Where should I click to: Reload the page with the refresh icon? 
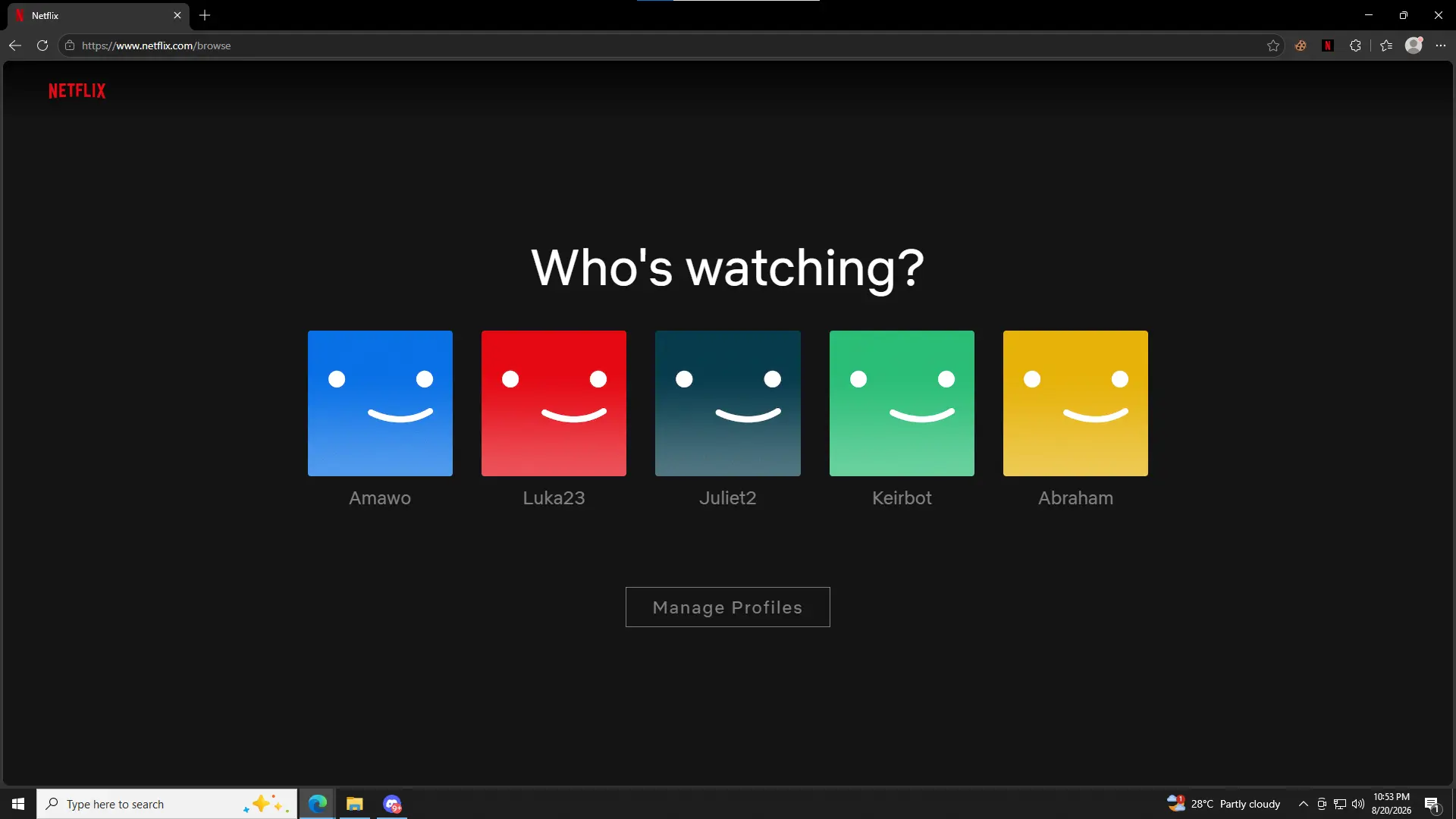tap(42, 45)
